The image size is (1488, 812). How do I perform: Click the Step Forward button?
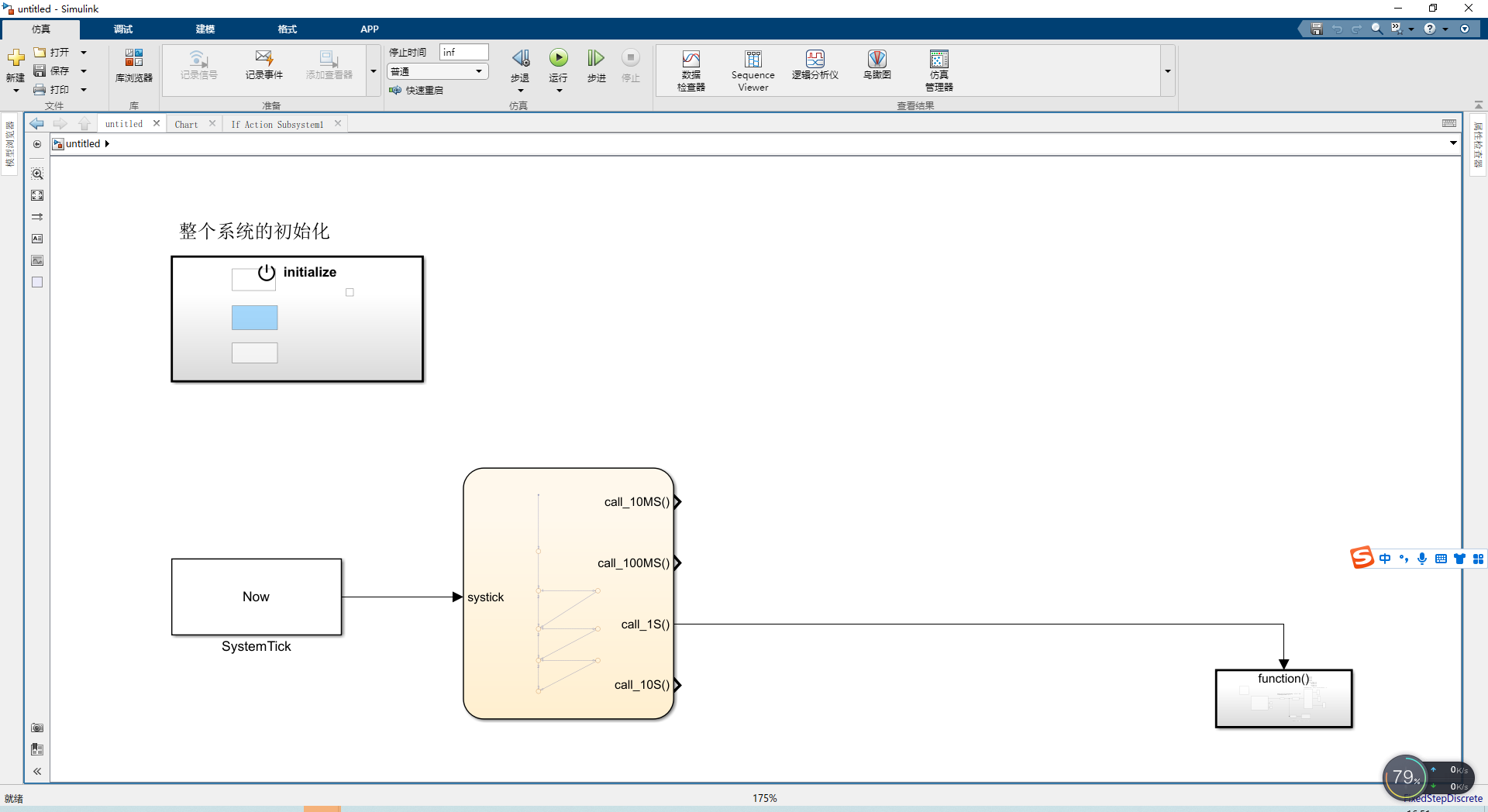click(596, 58)
